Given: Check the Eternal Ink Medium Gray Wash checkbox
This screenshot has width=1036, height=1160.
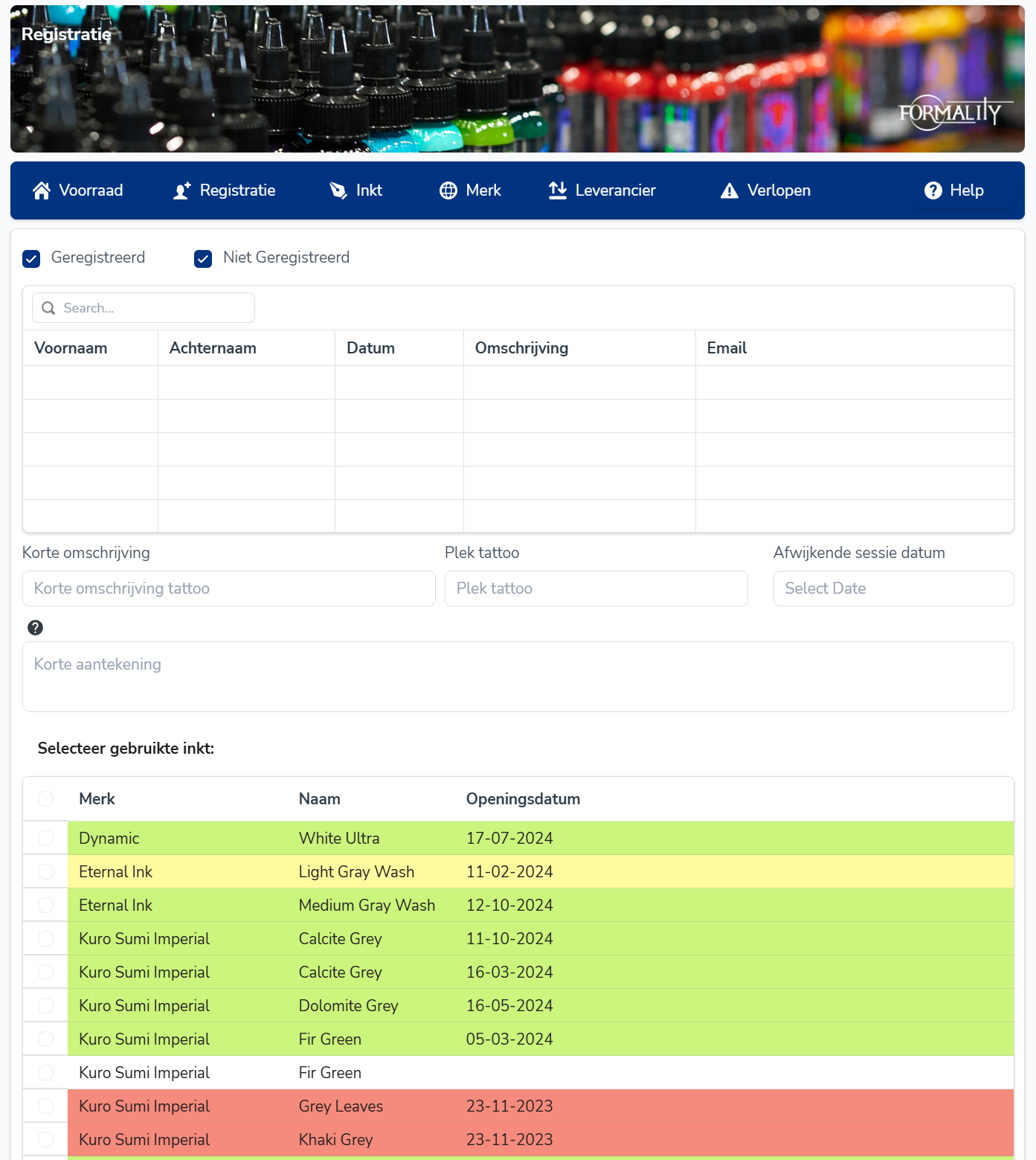Looking at the screenshot, I should [x=46, y=905].
